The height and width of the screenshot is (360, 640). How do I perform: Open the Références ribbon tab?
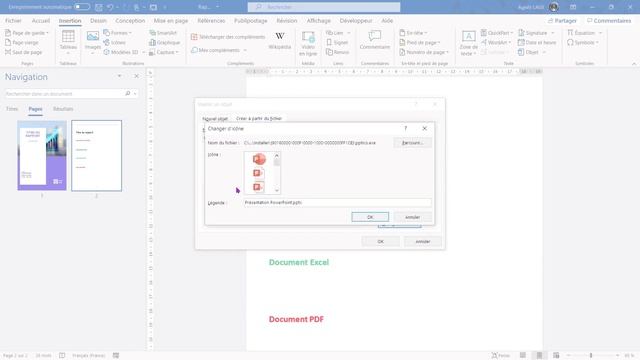211,20
